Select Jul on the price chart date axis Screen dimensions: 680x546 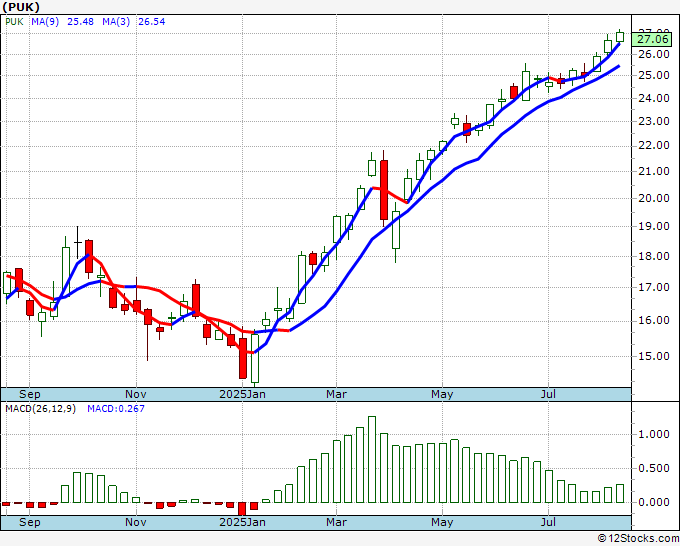549,394
